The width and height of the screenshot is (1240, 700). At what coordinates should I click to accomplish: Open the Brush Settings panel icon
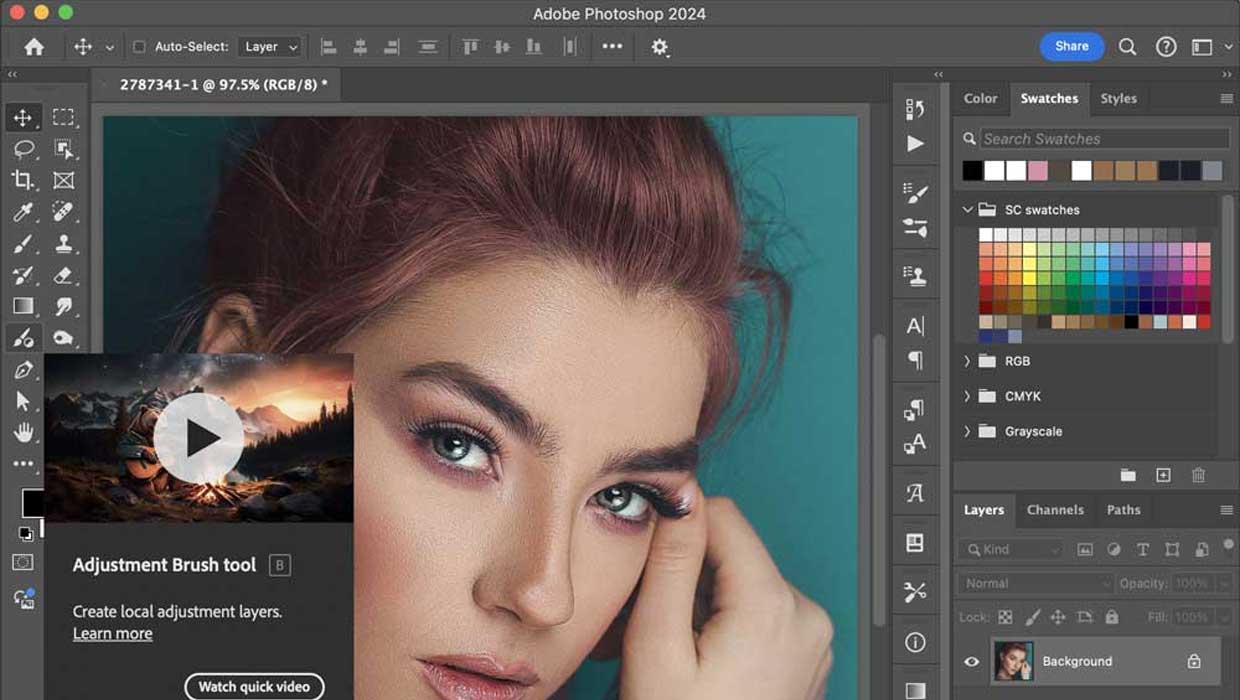(915, 193)
